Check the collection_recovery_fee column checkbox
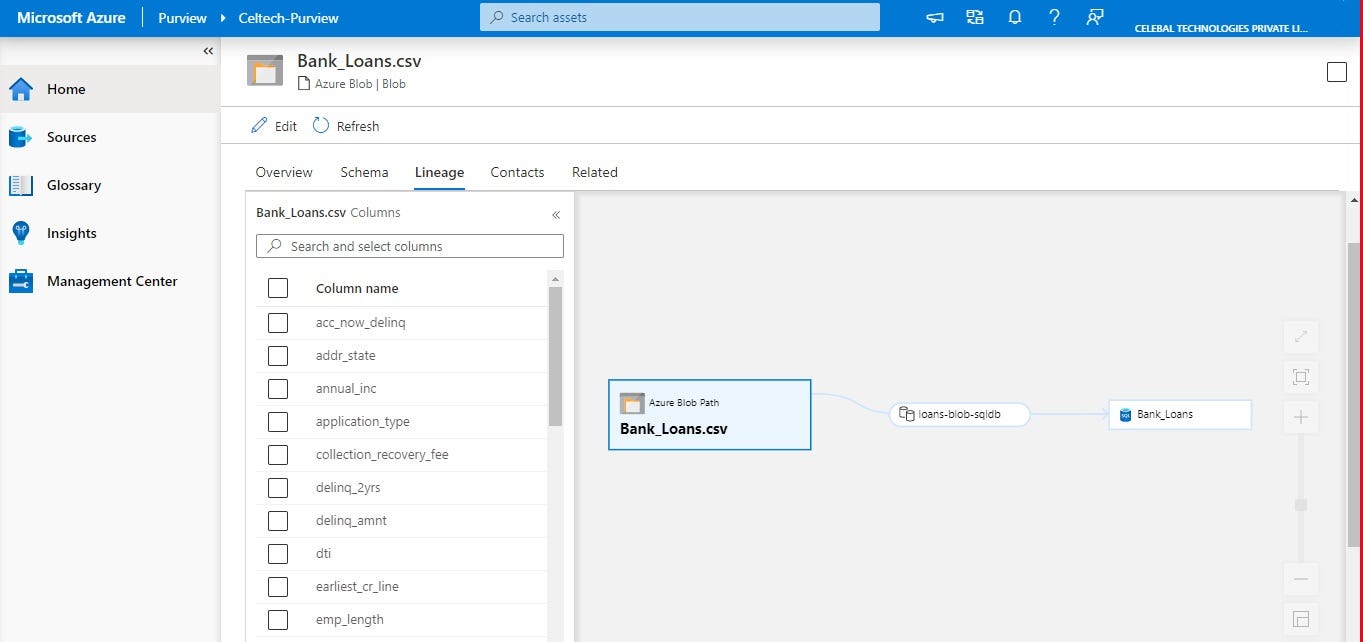 click(x=278, y=454)
